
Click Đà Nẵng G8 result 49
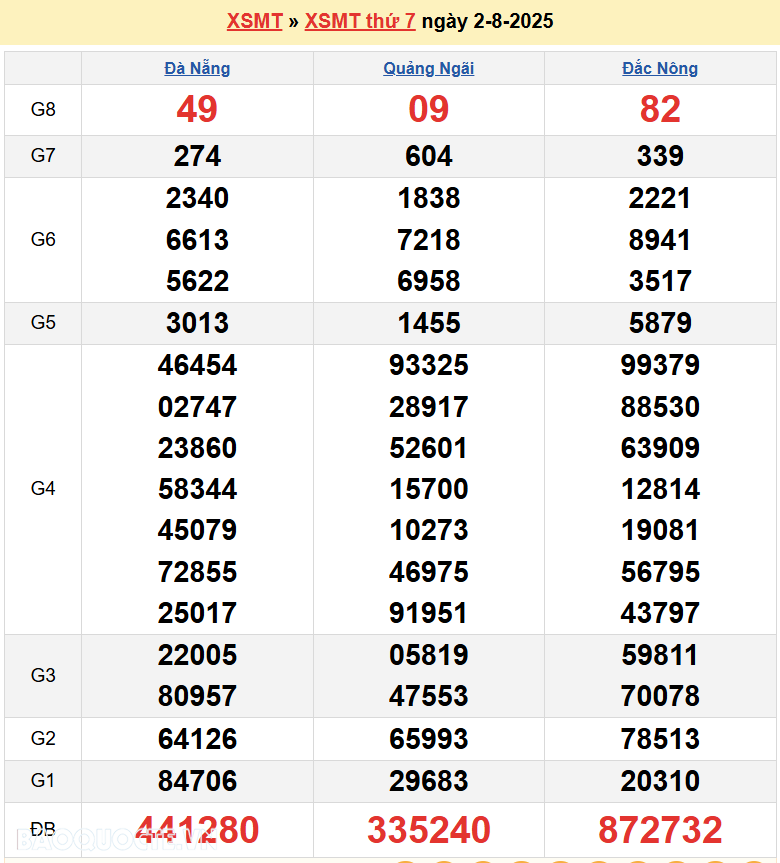coord(197,109)
